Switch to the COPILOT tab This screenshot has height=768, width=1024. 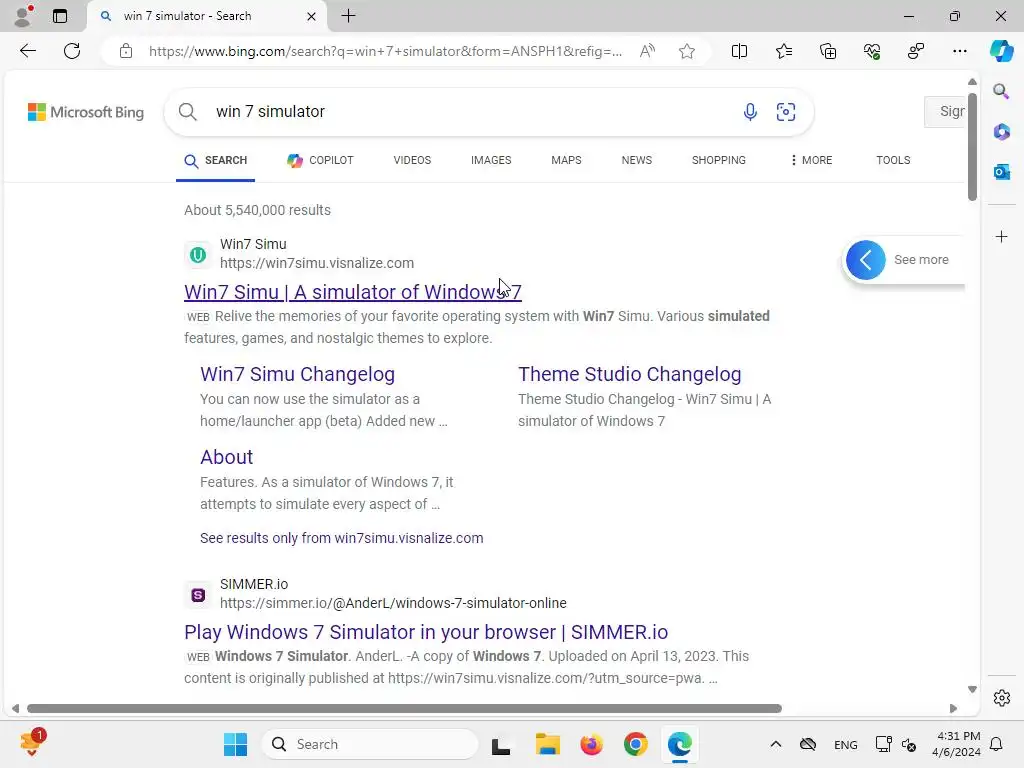(320, 161)
